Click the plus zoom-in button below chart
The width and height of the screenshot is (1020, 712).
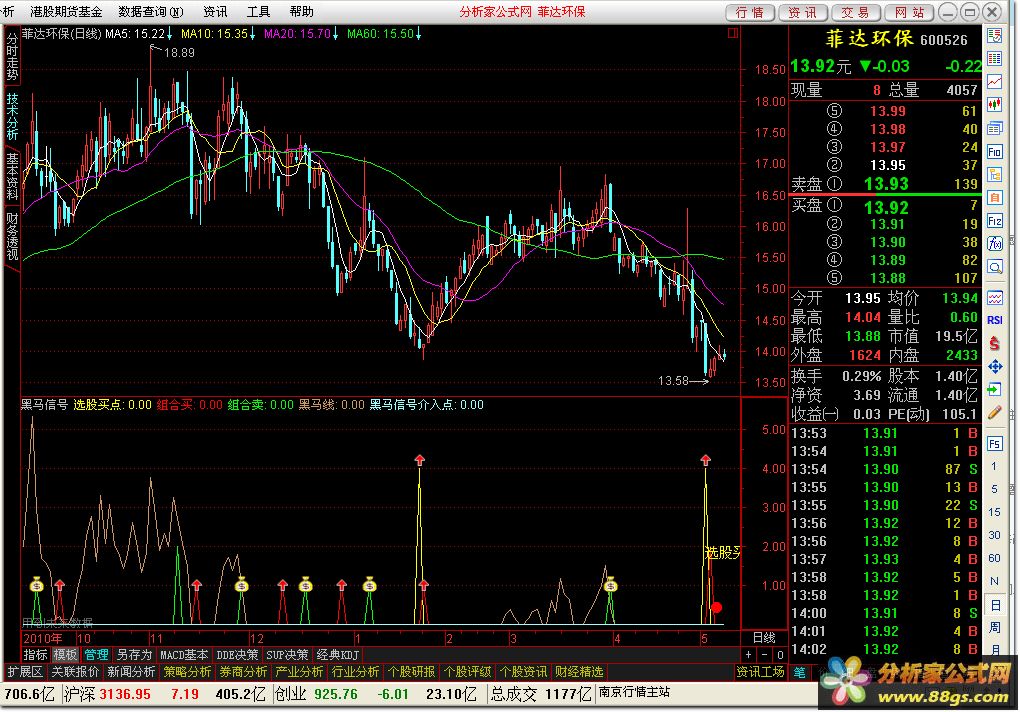click(x=749, y=655)
